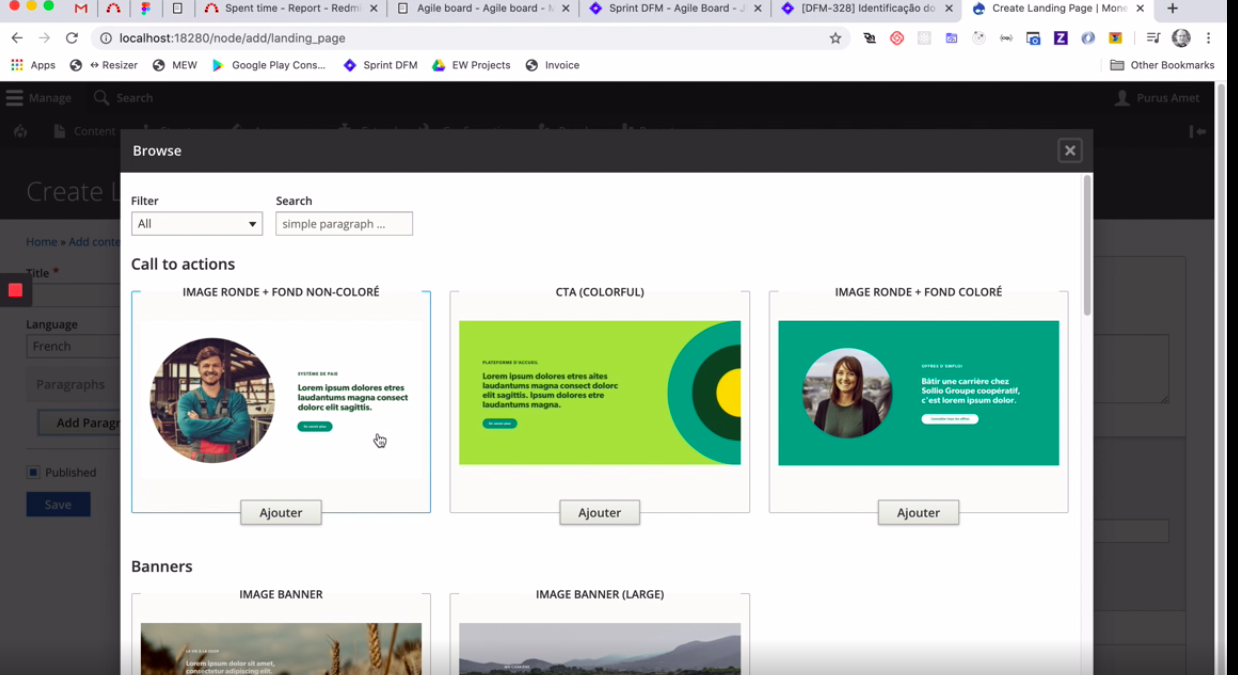Click the Save button
The image size is (1238, 675).
58,504
